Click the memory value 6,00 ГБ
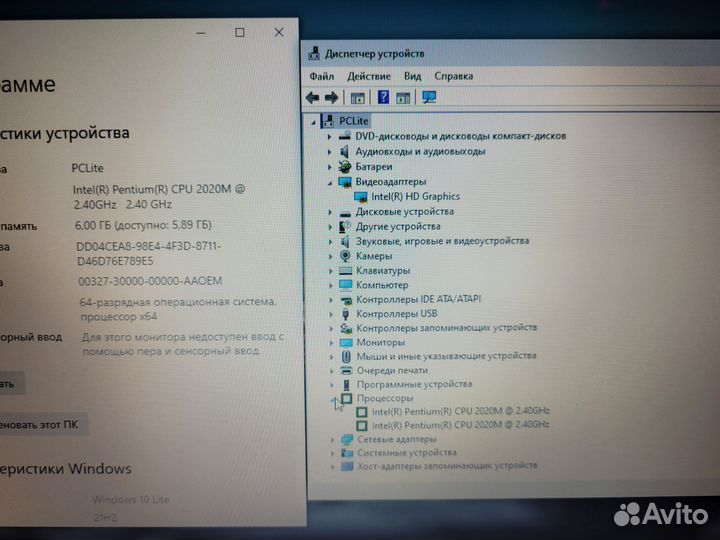 (x=93, y=225)
